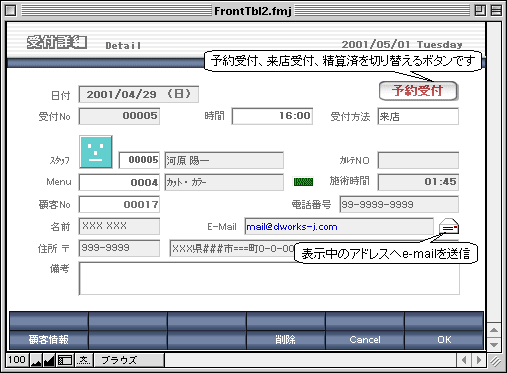
Task: Click the 顧客No field 00017
Action: (x=119, y=204)
